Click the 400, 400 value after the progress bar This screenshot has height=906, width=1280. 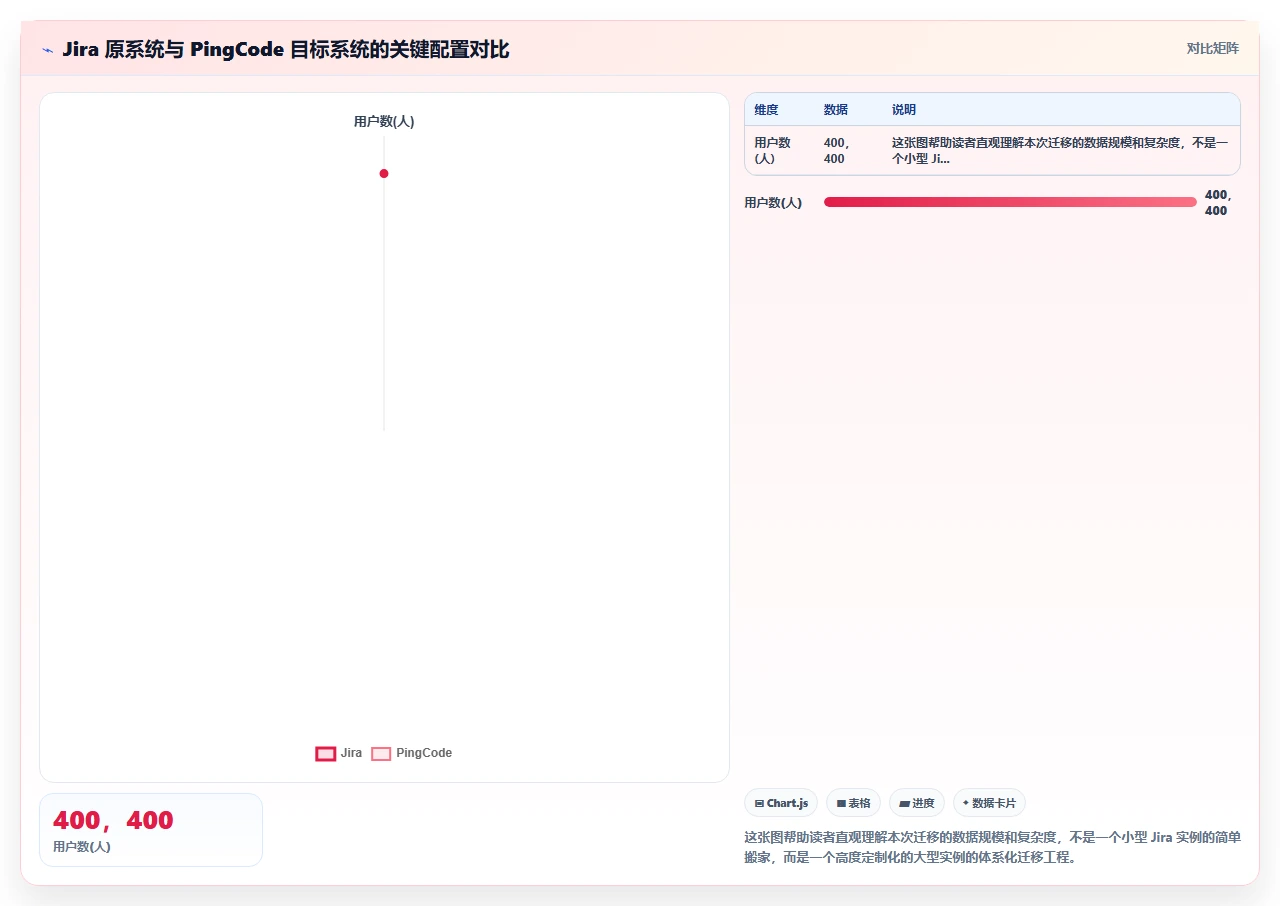point(1218,203)
